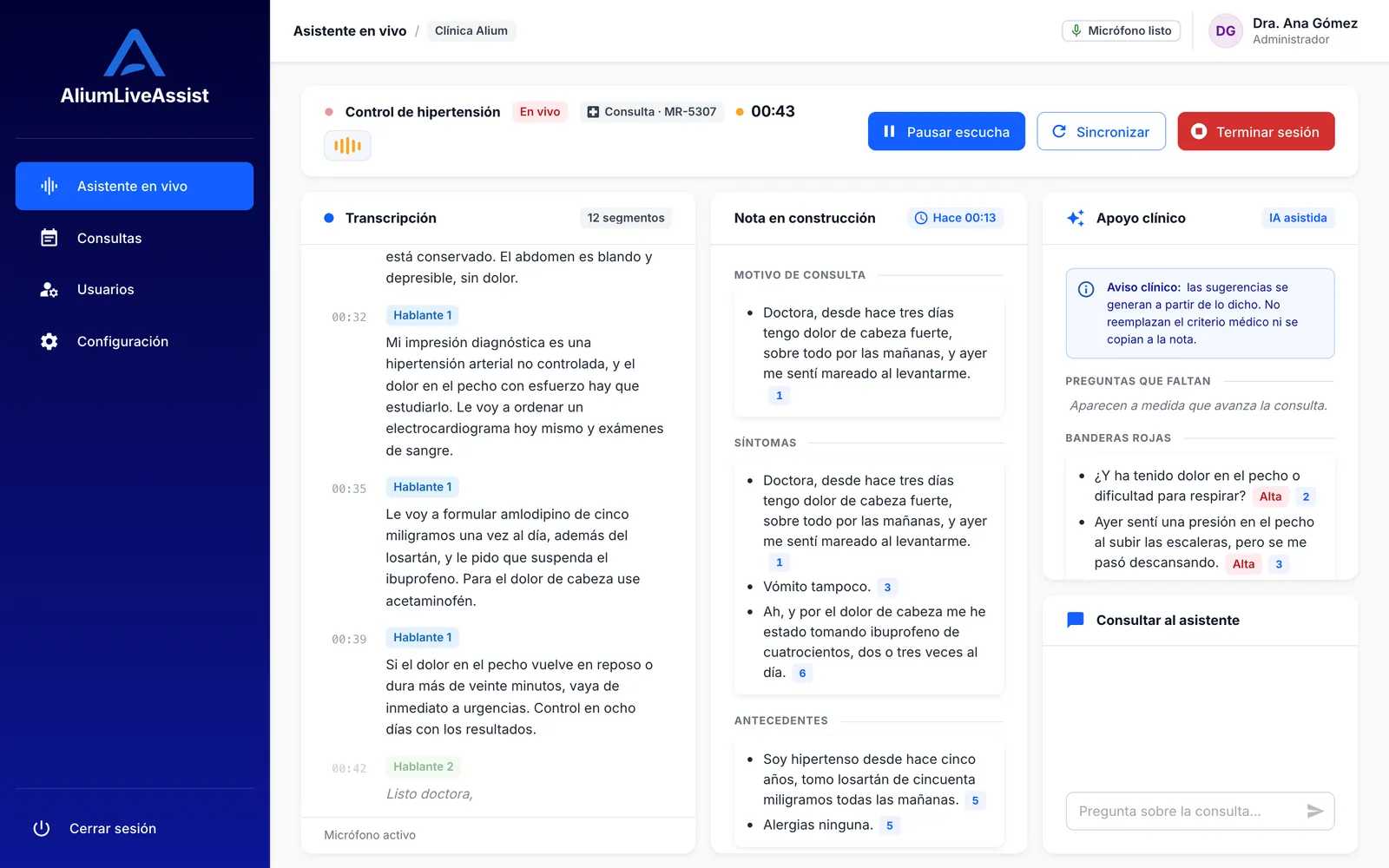Image resolution: width=1389 pixels, height=868 pixels.
Task: Click Alta tag on chest pain question
Action: (x=1270, y=496)
